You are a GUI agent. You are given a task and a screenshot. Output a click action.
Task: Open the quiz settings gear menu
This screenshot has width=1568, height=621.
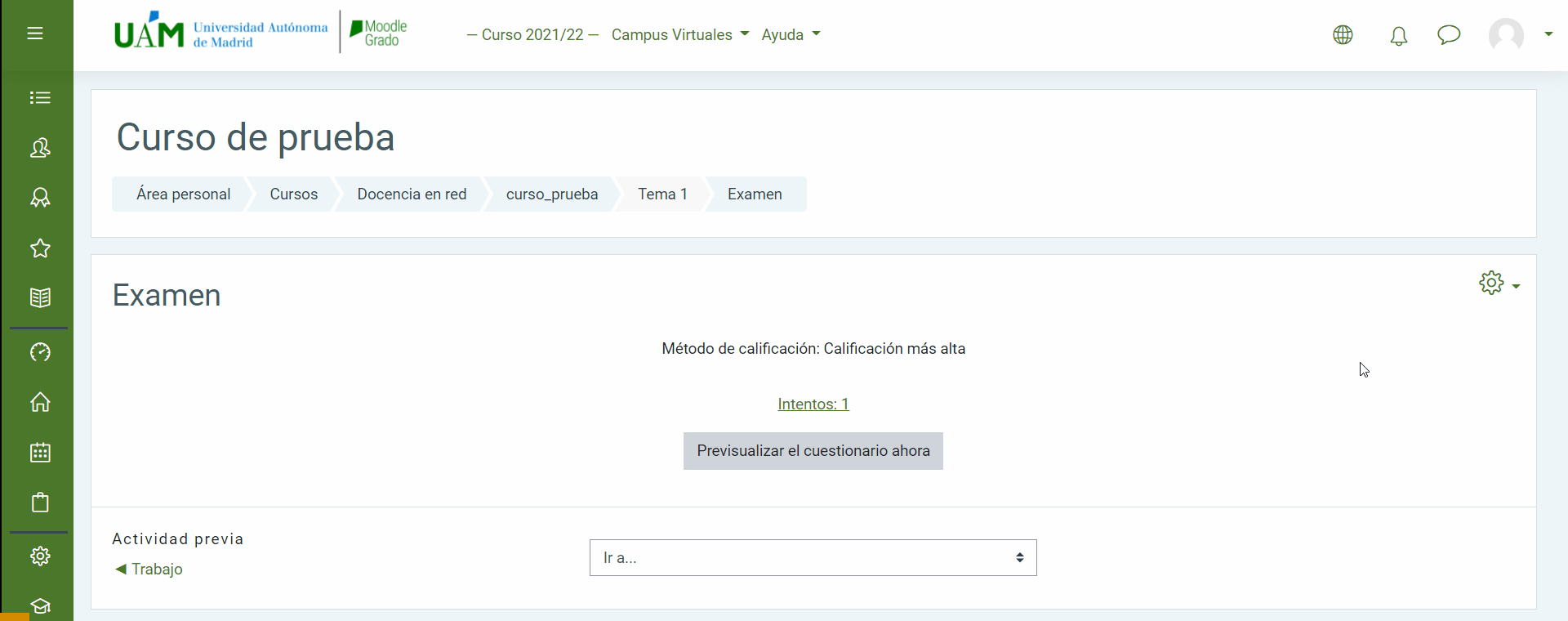(x=1498, y=284)
